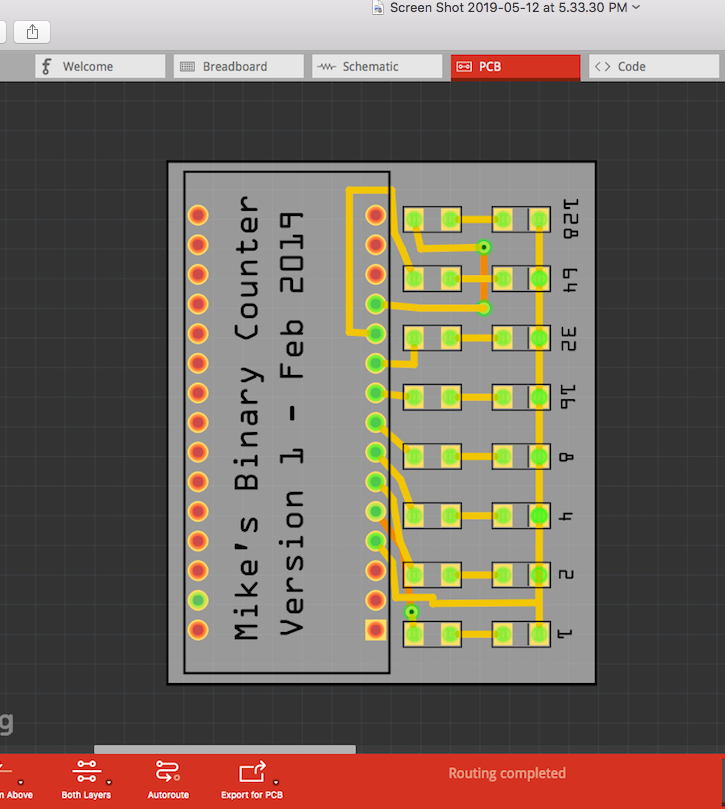Expand the View from Above dropdown arrow
The width and height of the screenshot is (725, 809).
[21, 782]
